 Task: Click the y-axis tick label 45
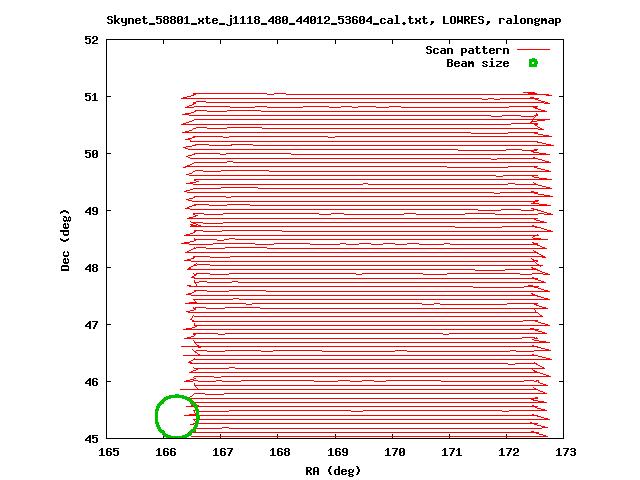91,439
